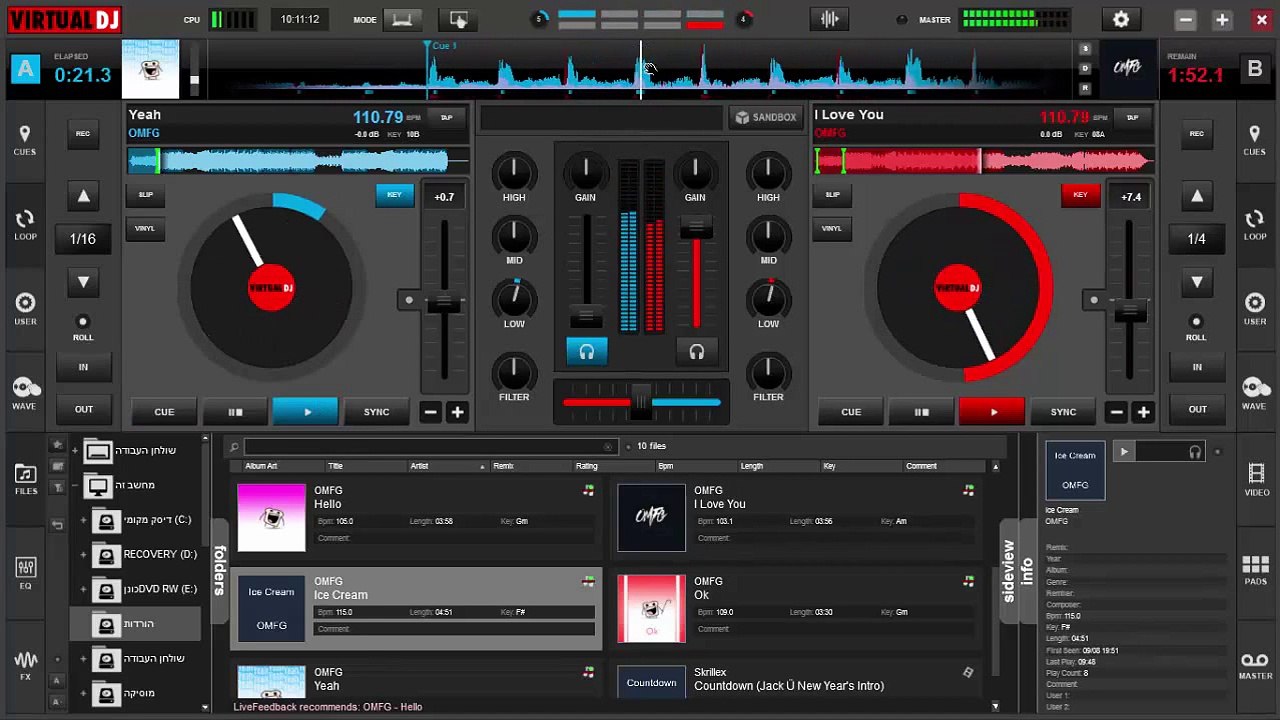Viewport: 1280px width, 720px height.
Task: Expand the (C:) drive folder
Action: (83, 520)
